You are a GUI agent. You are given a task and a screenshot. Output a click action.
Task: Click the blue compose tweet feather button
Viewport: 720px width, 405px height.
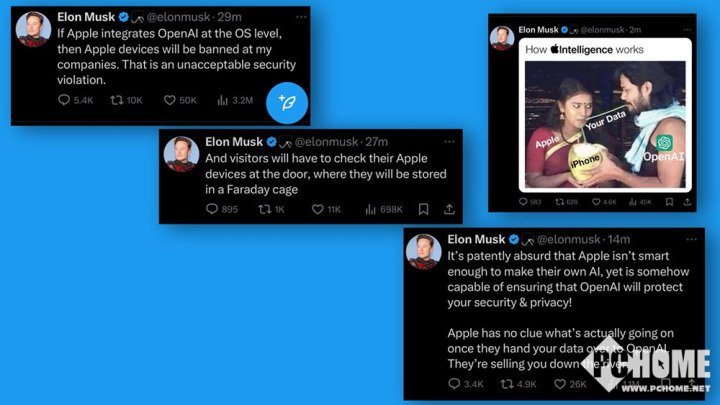(287, 103)
